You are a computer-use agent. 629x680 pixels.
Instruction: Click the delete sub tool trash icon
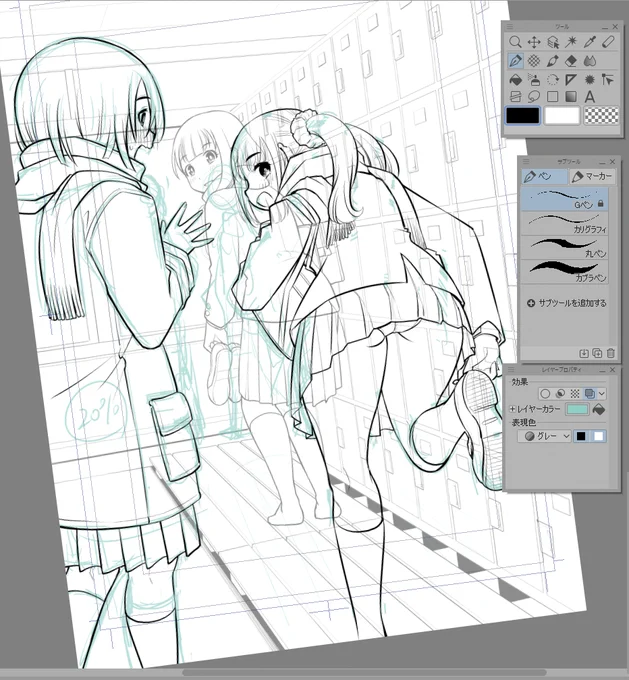point(611,353)
